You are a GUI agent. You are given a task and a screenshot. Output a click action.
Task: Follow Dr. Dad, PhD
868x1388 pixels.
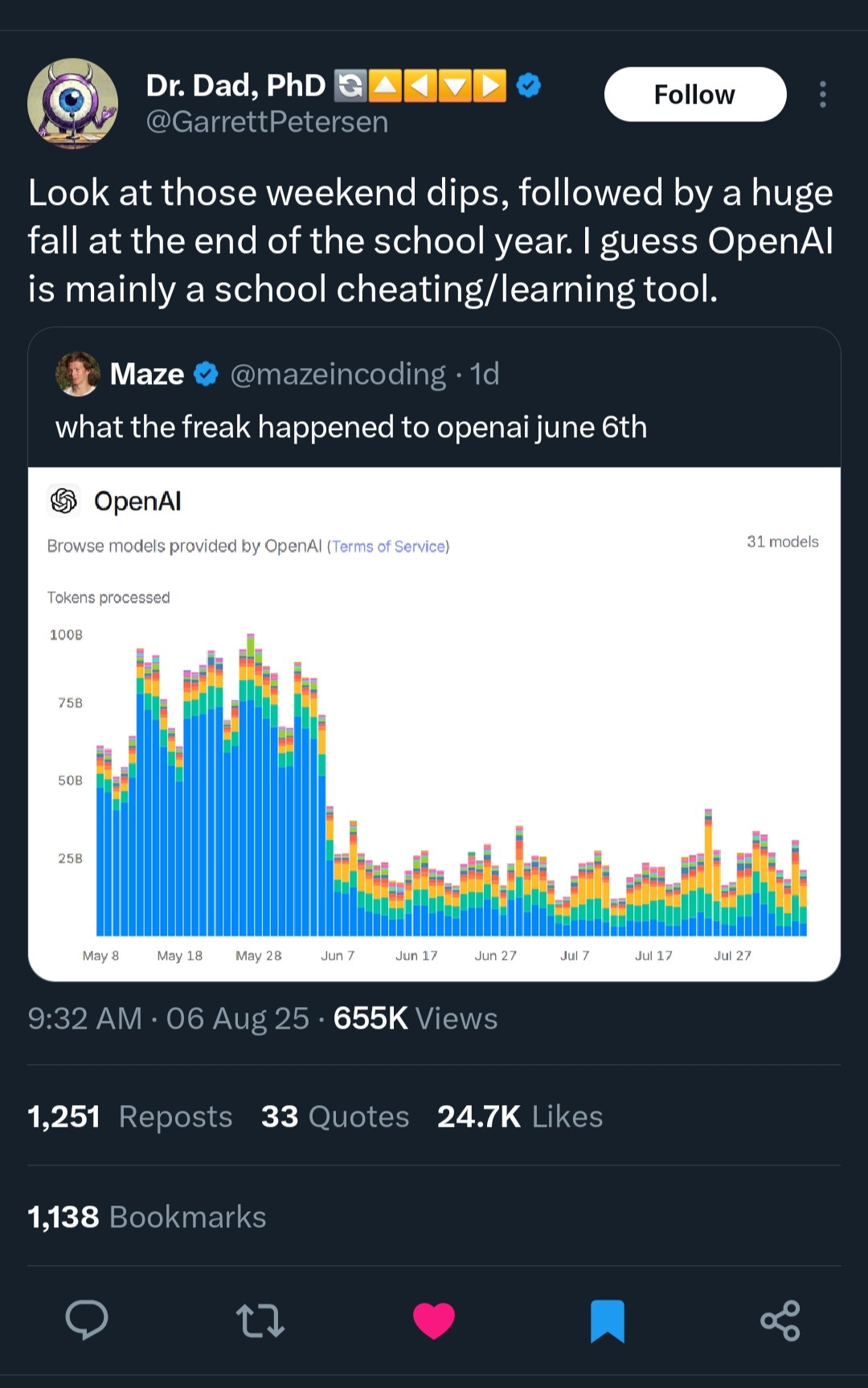(x=694, y=94)
